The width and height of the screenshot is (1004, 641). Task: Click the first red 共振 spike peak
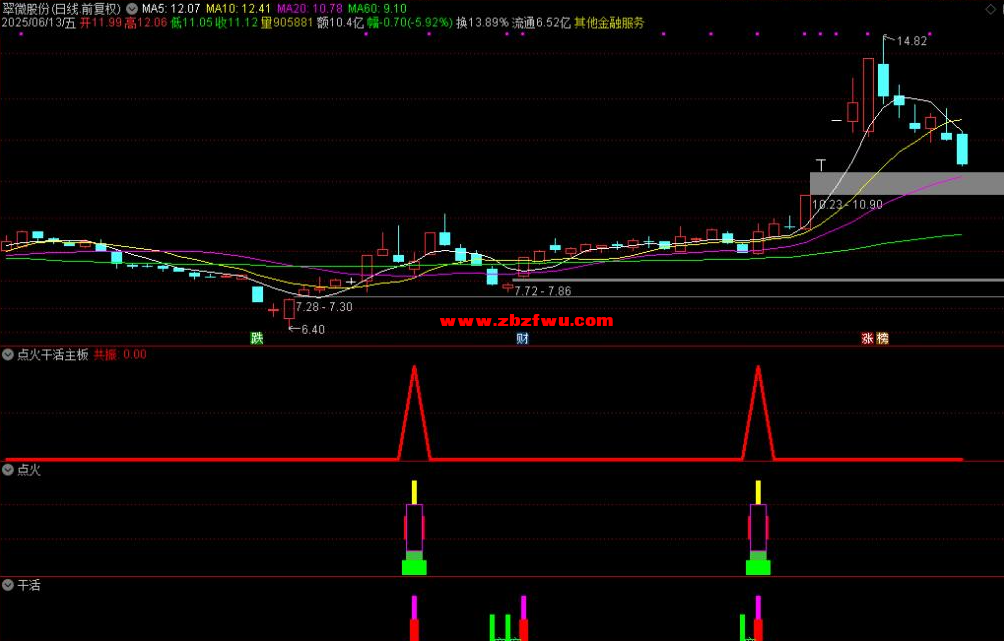coord(415,368)
